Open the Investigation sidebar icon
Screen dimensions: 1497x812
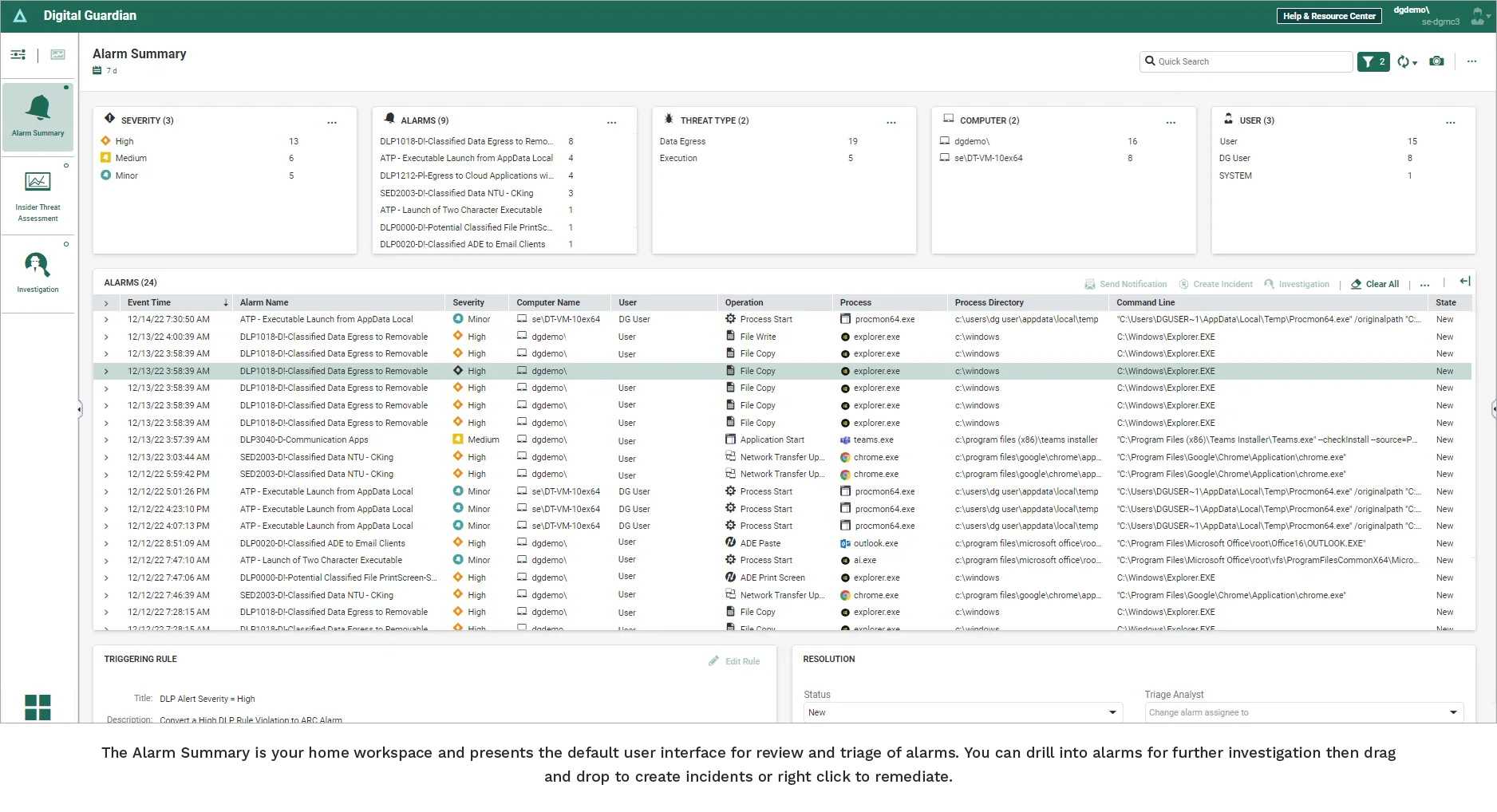click(38, 265)
